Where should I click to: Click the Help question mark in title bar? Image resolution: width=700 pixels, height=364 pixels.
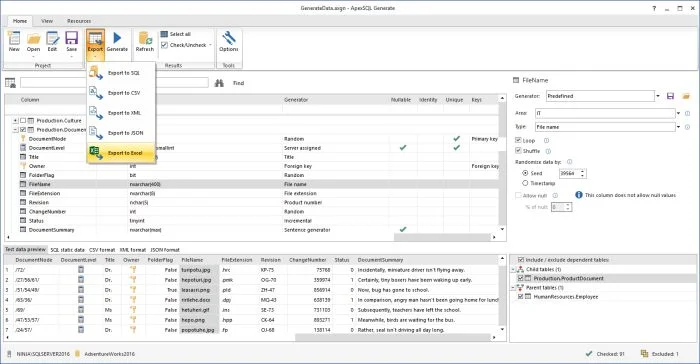tap(654, 8)
